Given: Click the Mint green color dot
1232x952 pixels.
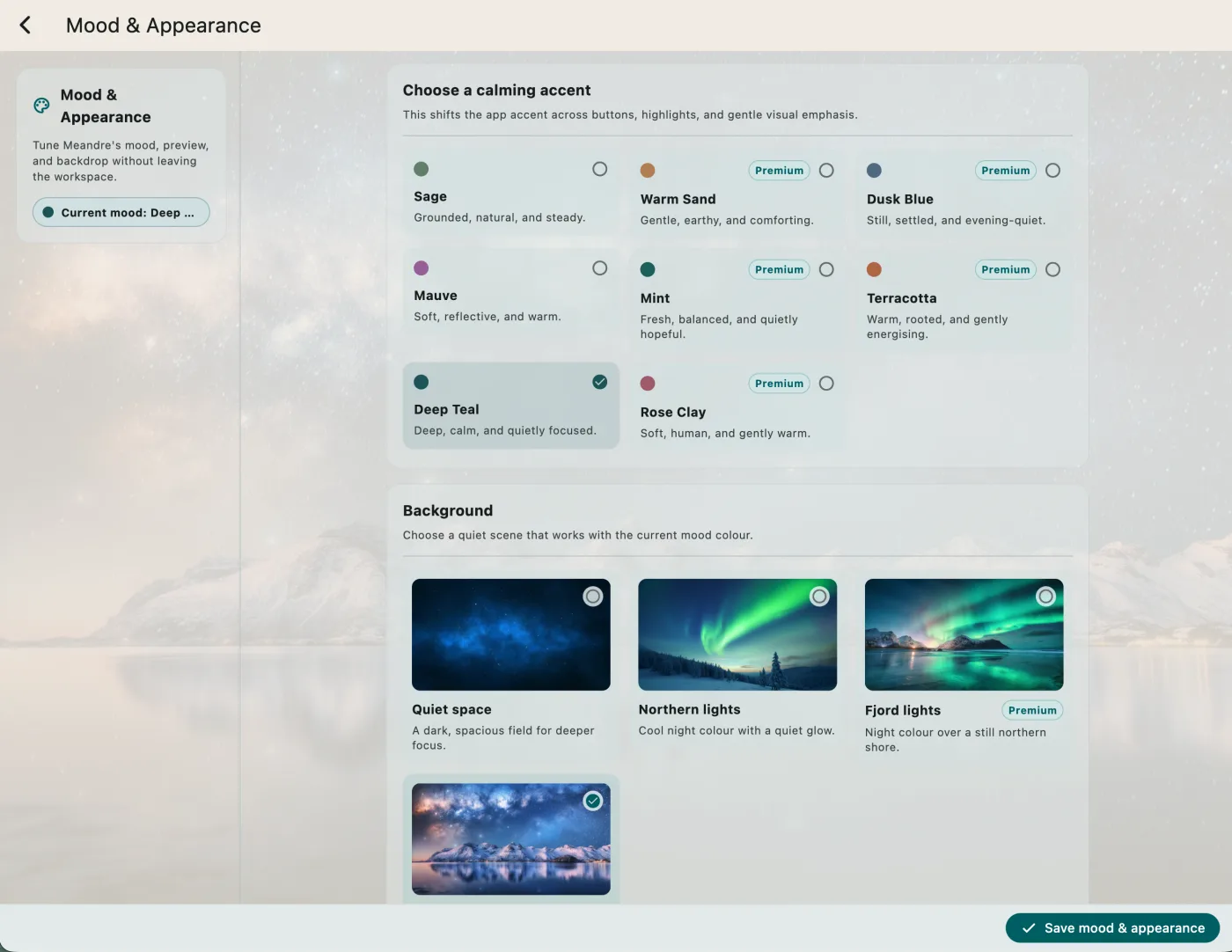Looking at the screenshot, I should (648, 270).
